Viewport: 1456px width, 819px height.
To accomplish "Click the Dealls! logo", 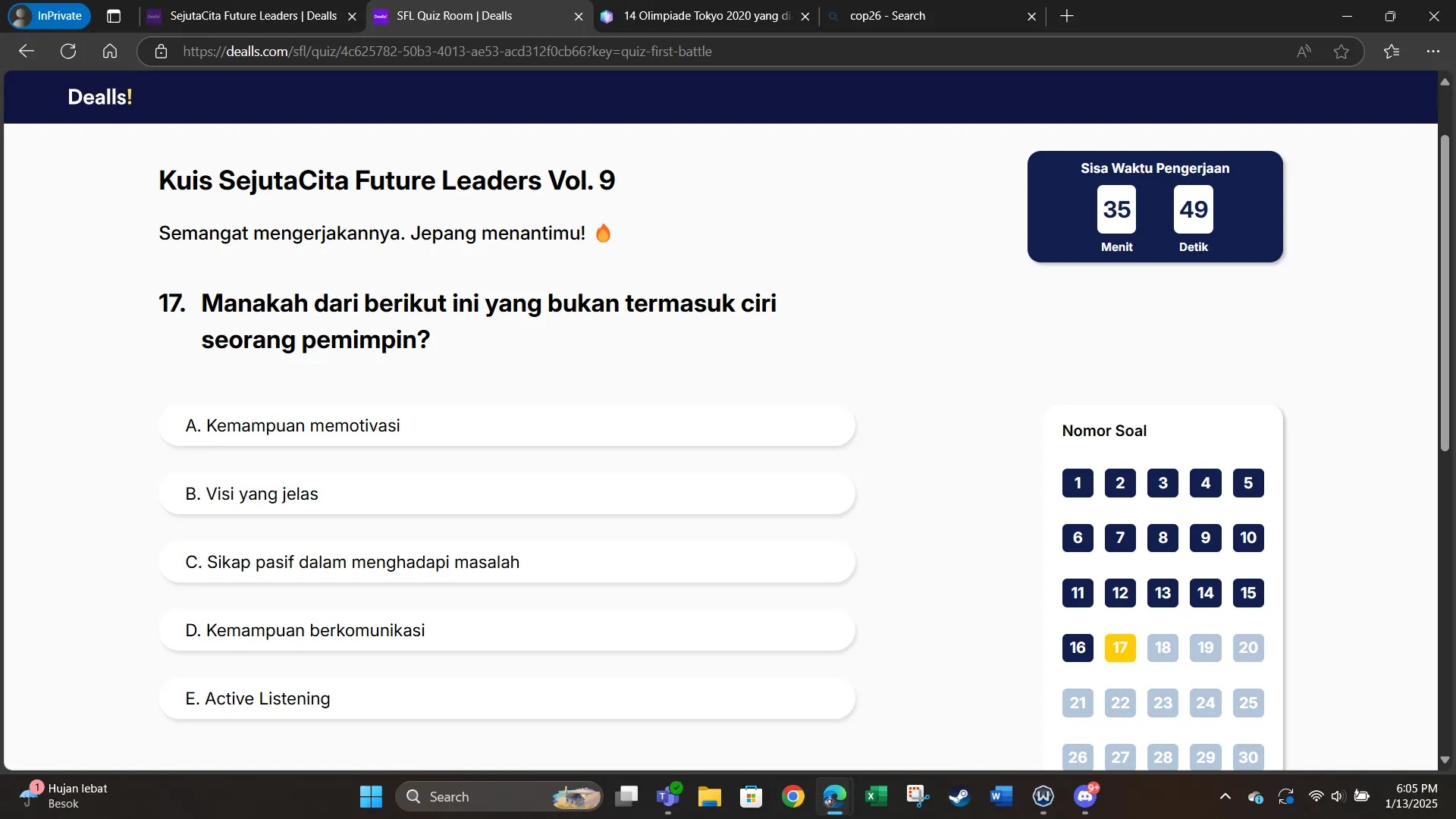I will [x=99, y=96].
